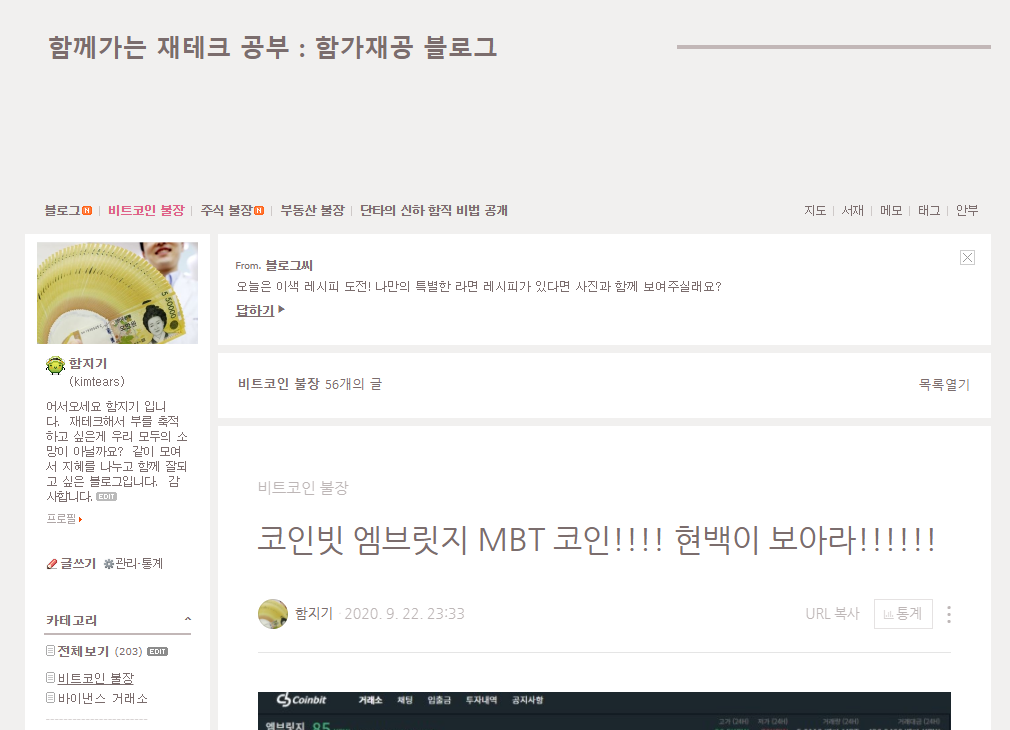Screen dimensions: 1010x730
Task: Click the green profile icon beside 함지기
Action: point(55,365)
